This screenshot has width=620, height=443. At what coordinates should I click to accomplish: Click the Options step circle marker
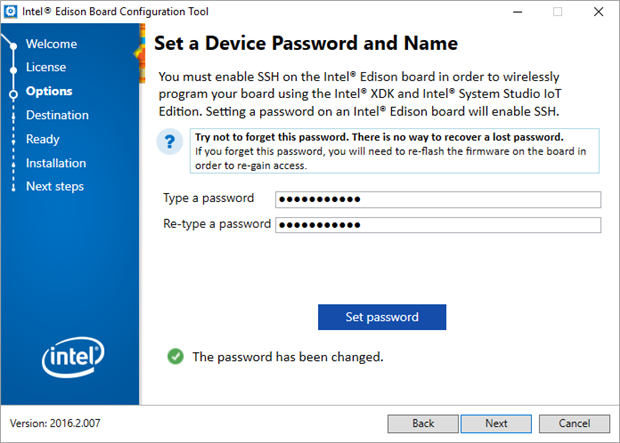pos(13,92)
